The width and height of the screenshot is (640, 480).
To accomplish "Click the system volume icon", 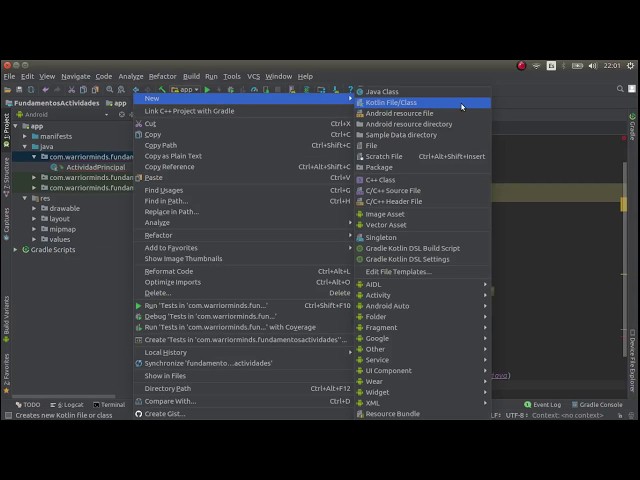I will [x=593, y=66].
